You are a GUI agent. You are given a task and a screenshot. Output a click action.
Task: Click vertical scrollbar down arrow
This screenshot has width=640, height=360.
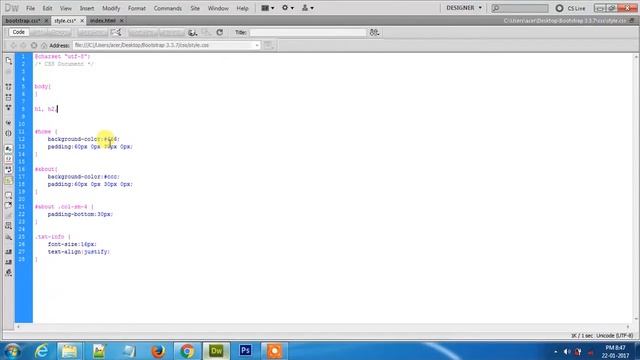pos(636,319)
